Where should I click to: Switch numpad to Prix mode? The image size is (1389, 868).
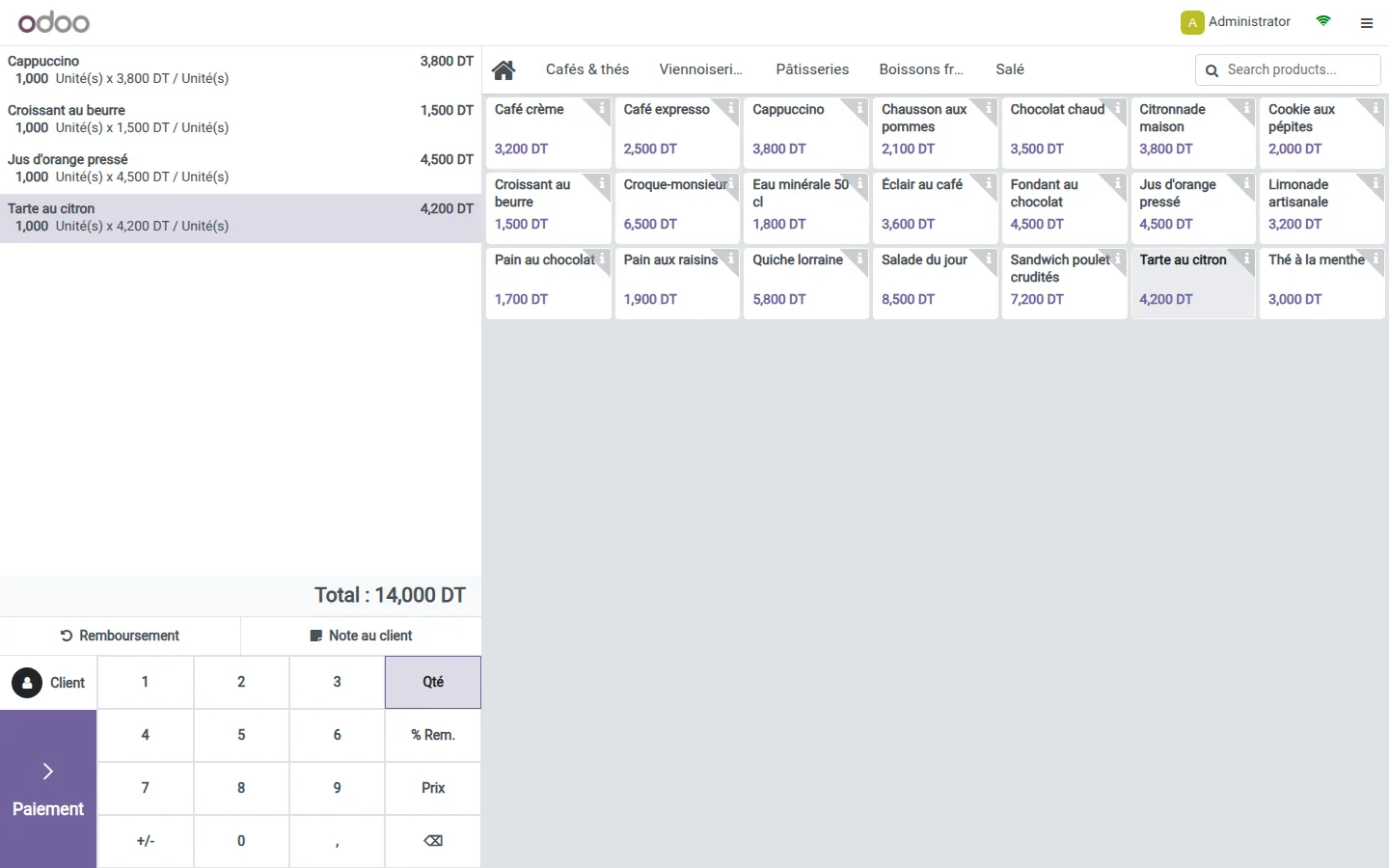433,788
